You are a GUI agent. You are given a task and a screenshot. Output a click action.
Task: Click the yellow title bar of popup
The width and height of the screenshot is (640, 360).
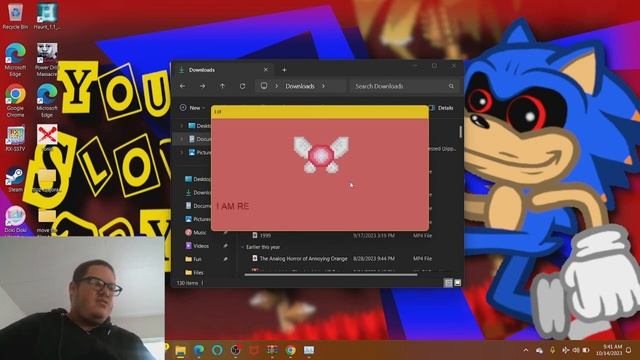click(320, 112)
